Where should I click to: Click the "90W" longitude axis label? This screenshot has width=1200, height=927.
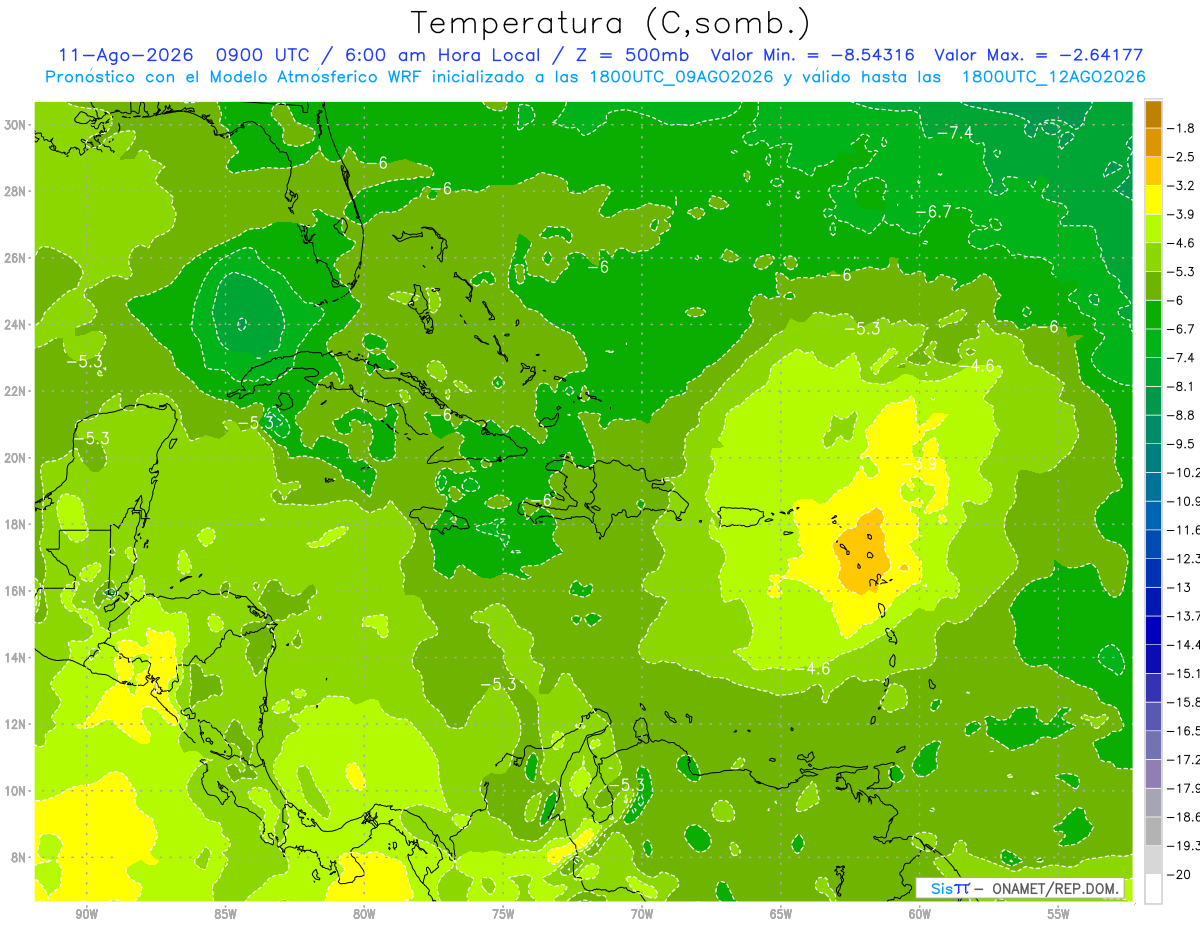coord(86,915)
